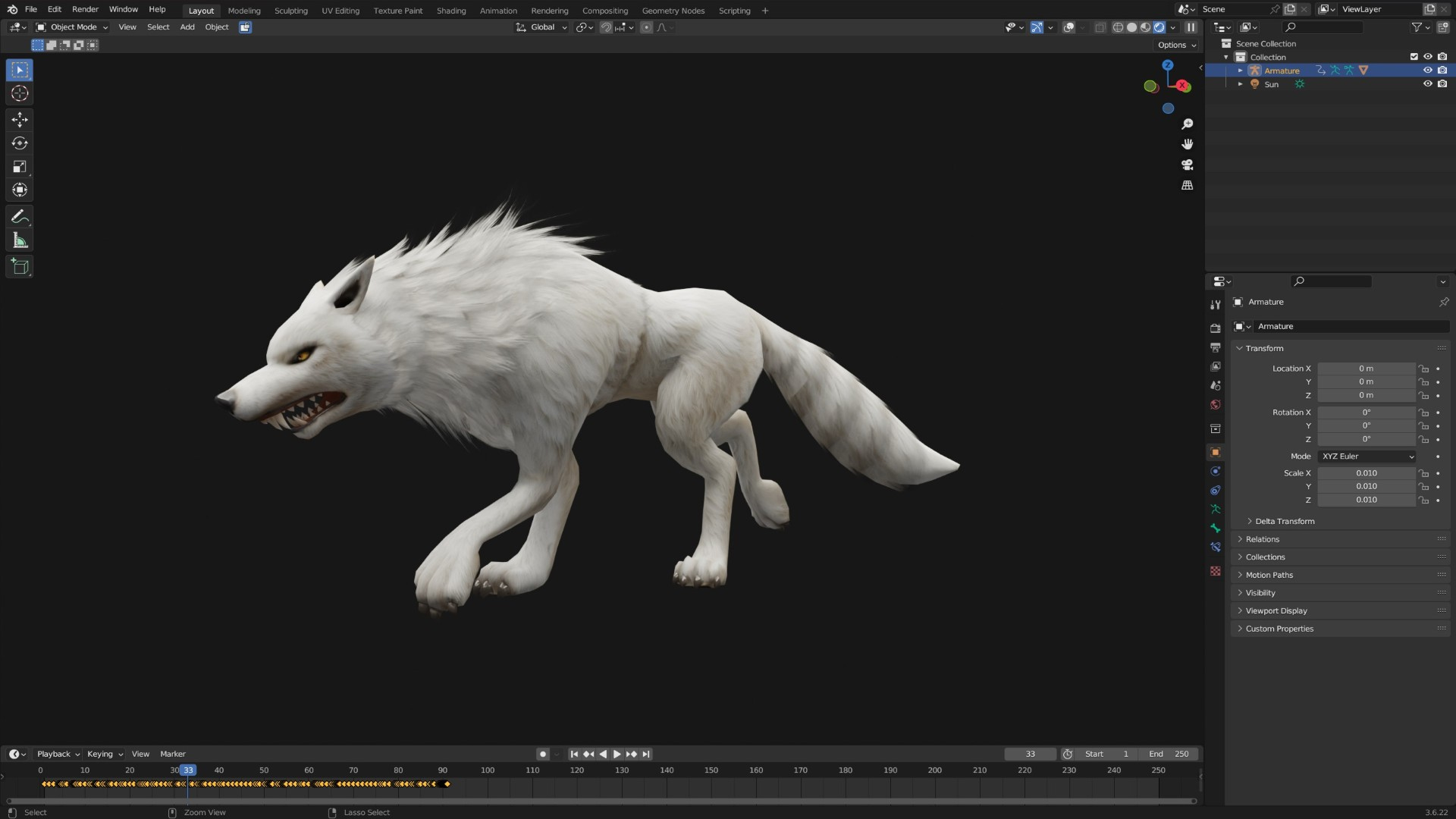This screenshot has width=1456, height=819.
Task: Lock Location X with padlock icon
Action: [x=1424, y=369]
